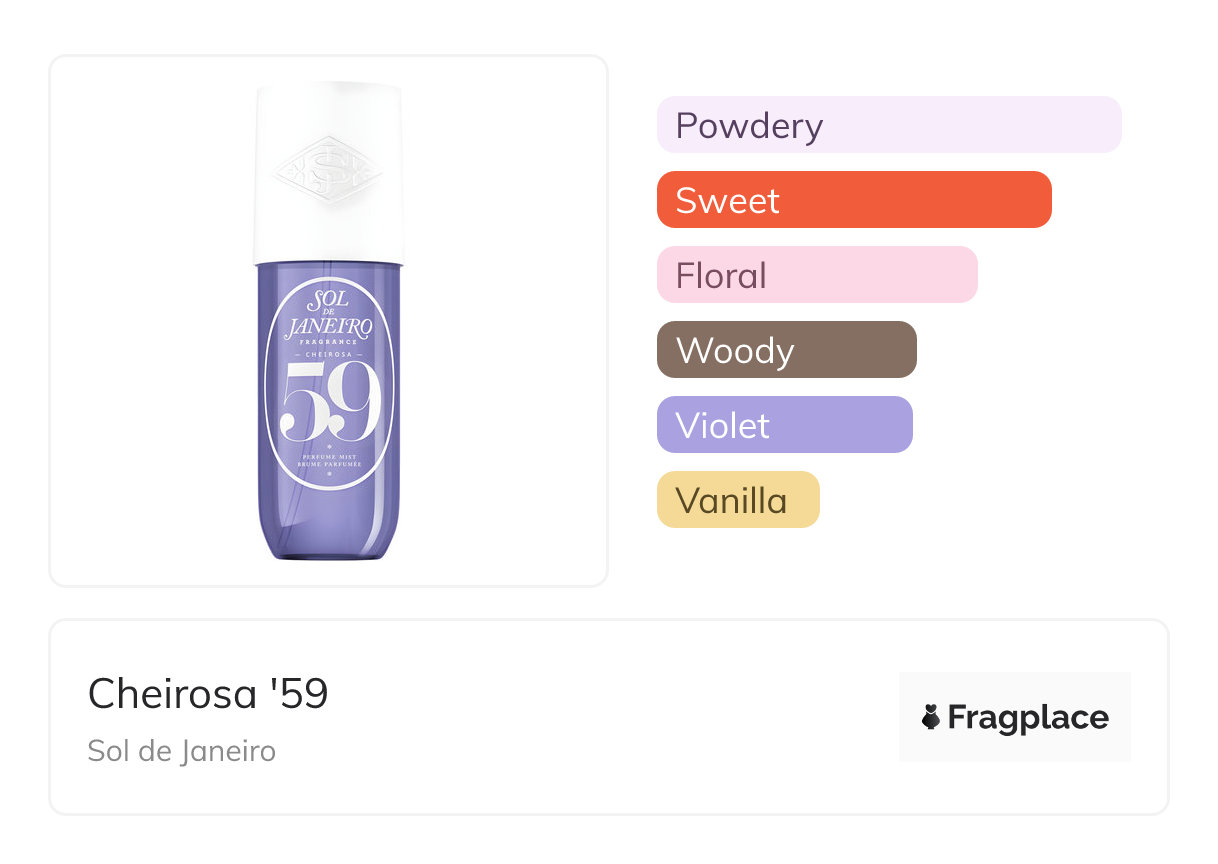
Task: Click the Fragrance text on bottle label
Action: pyautogui.click(x=329, y=342)
